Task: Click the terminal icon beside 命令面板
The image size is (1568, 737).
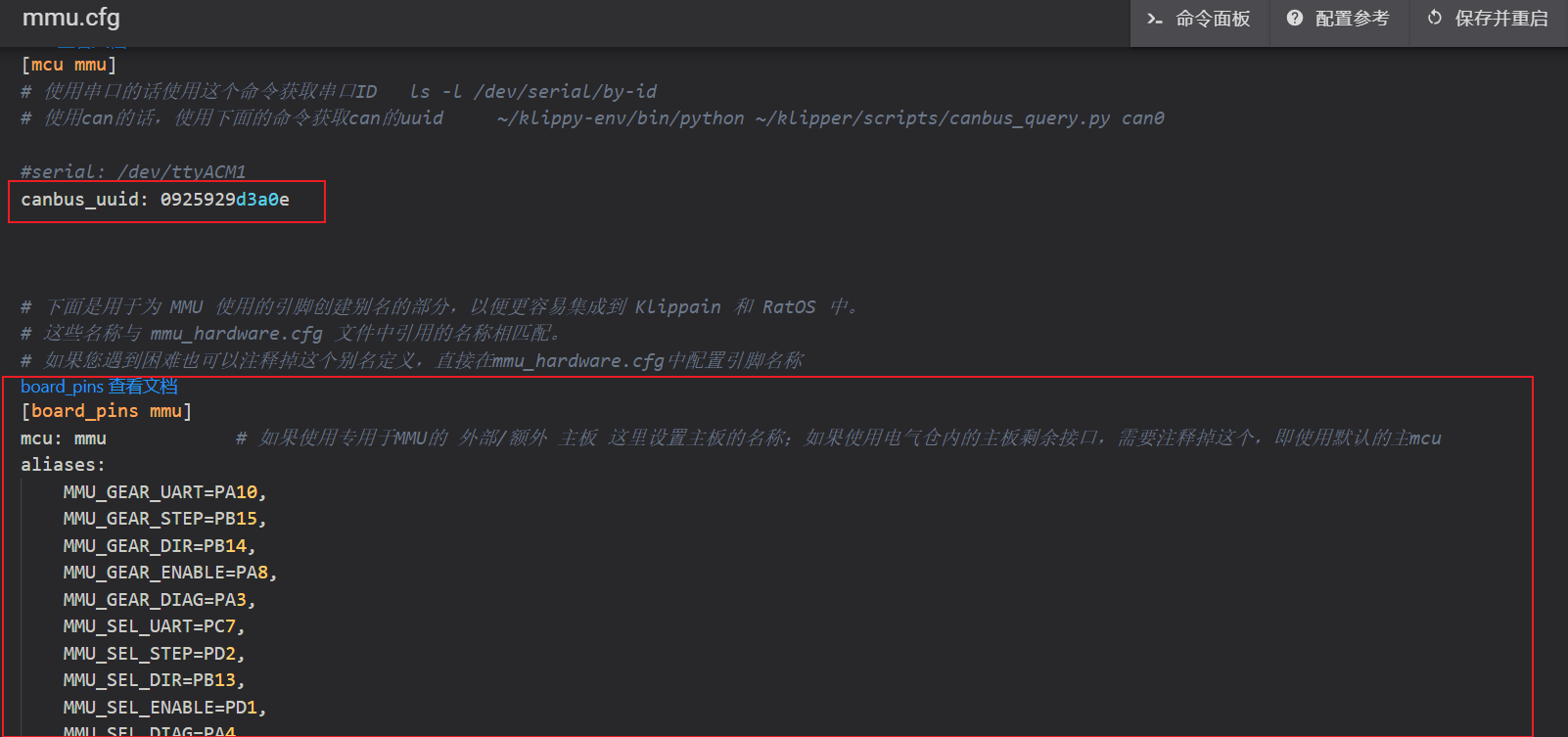Action: pyautogui.click(x=1155, y=19)
